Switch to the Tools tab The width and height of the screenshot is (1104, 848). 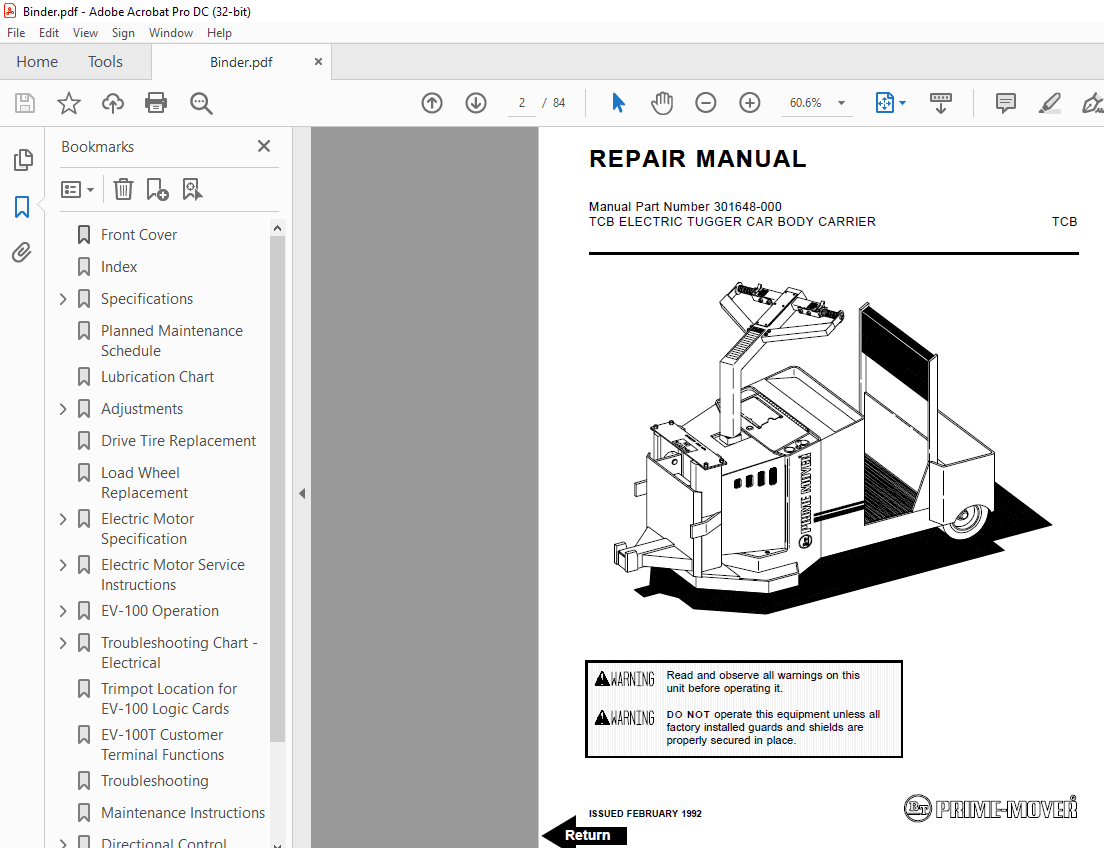point(105,62)
